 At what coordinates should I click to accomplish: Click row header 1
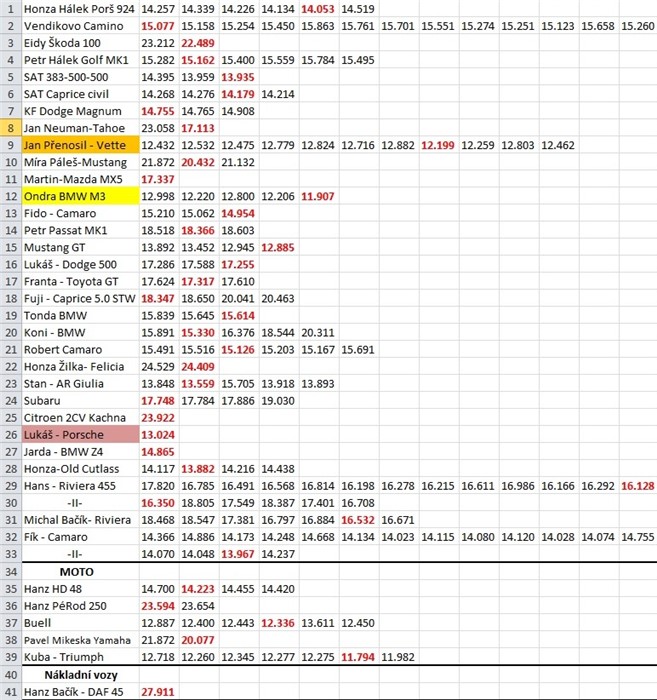click(x=10, y=9)
